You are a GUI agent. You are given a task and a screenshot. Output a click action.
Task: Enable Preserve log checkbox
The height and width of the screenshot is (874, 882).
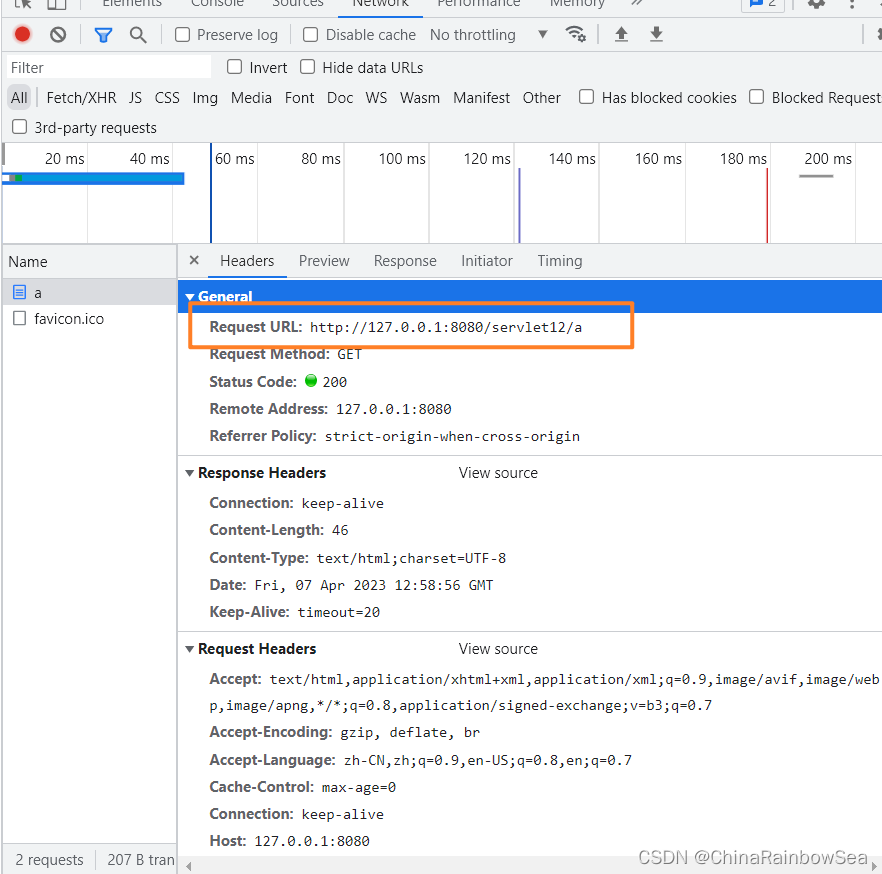(182, 35)
